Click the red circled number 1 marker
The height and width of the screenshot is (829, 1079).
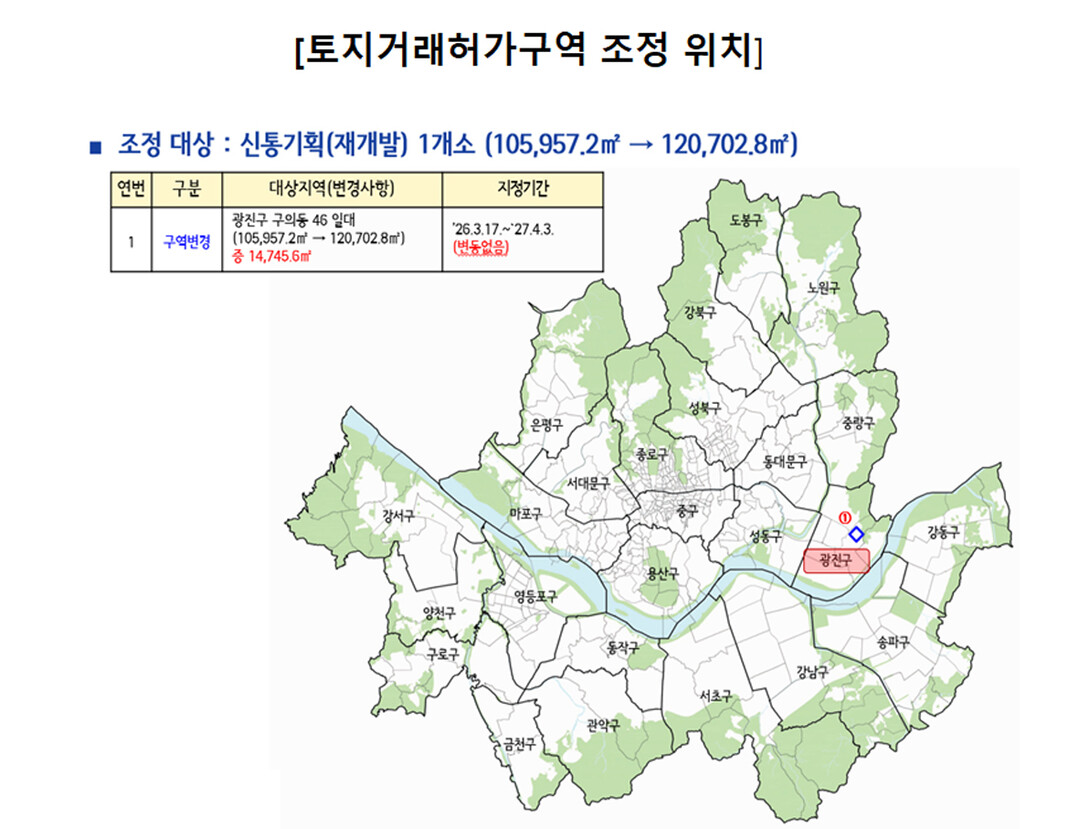point(844,517)
